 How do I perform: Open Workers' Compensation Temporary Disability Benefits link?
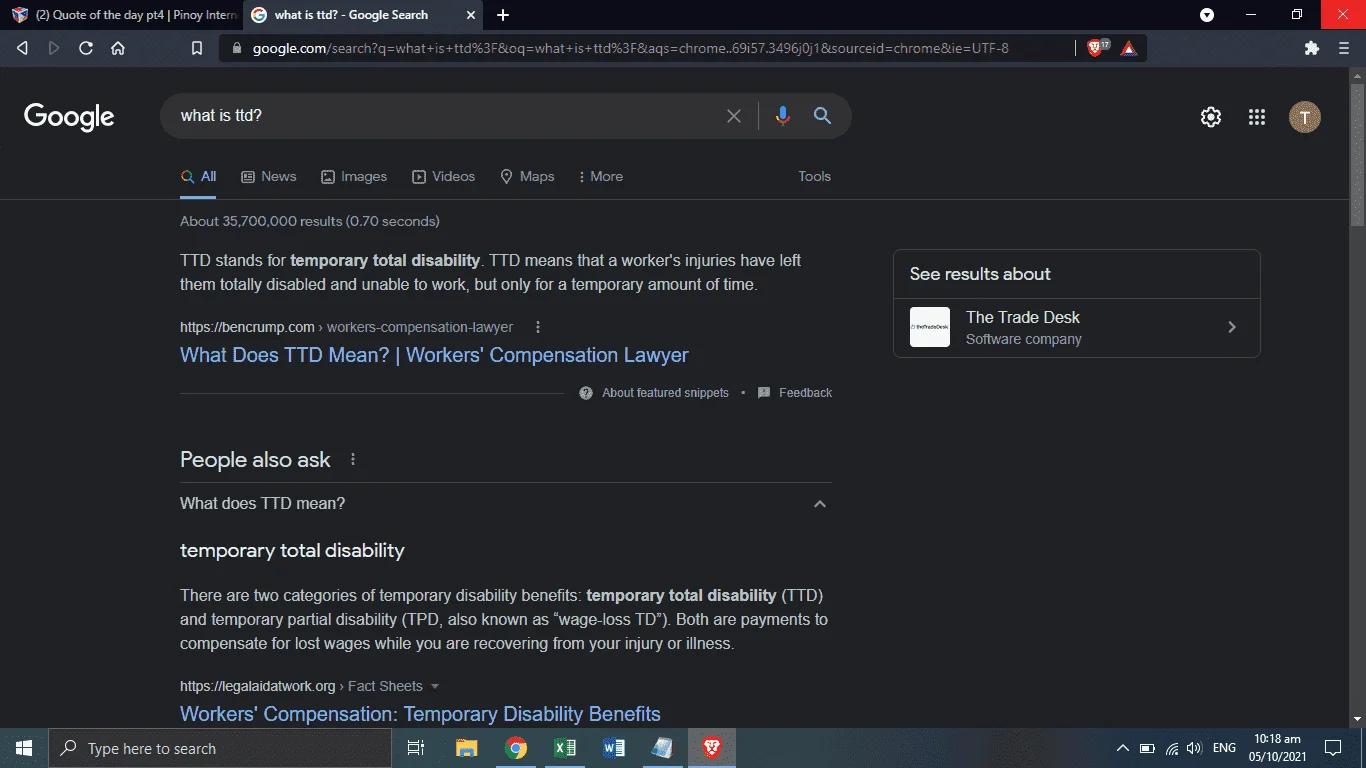point(420,714)
